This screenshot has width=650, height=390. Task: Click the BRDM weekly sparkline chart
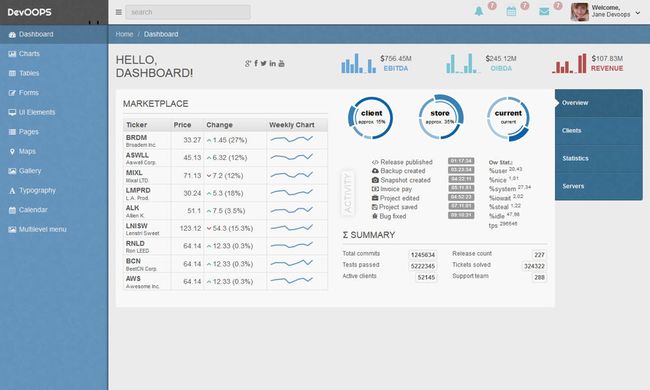291,140
